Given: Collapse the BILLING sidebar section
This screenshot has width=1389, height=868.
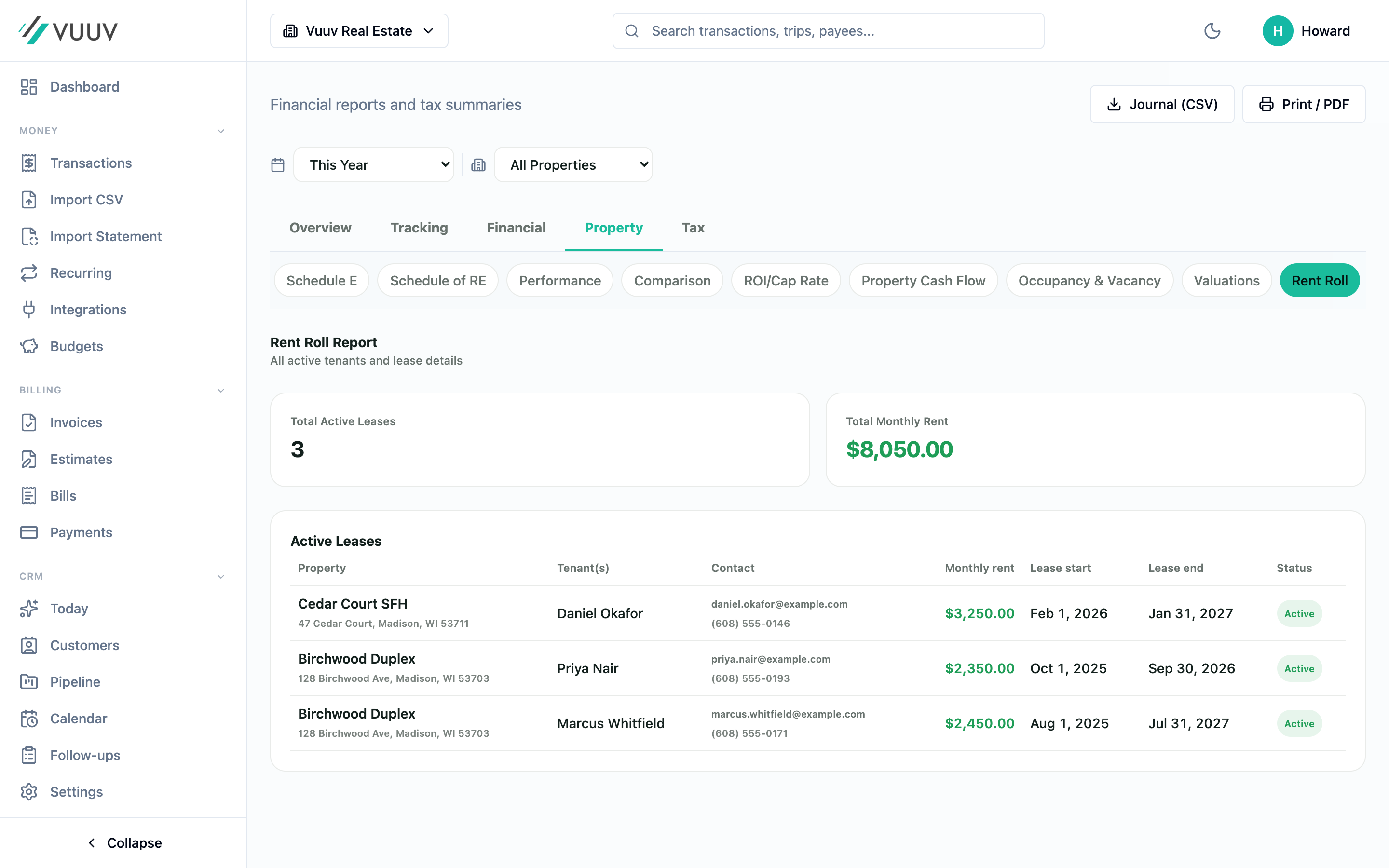Looking at the screenshot, I should [x=220, y=391].
